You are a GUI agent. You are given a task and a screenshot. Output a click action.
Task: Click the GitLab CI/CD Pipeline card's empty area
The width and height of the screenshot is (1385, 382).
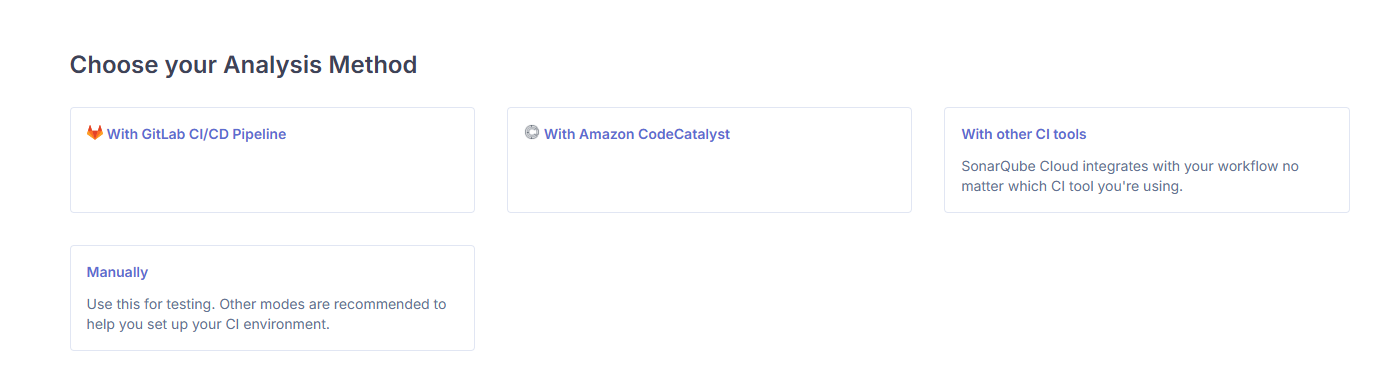pyautogui.click(x=272, y=178)
